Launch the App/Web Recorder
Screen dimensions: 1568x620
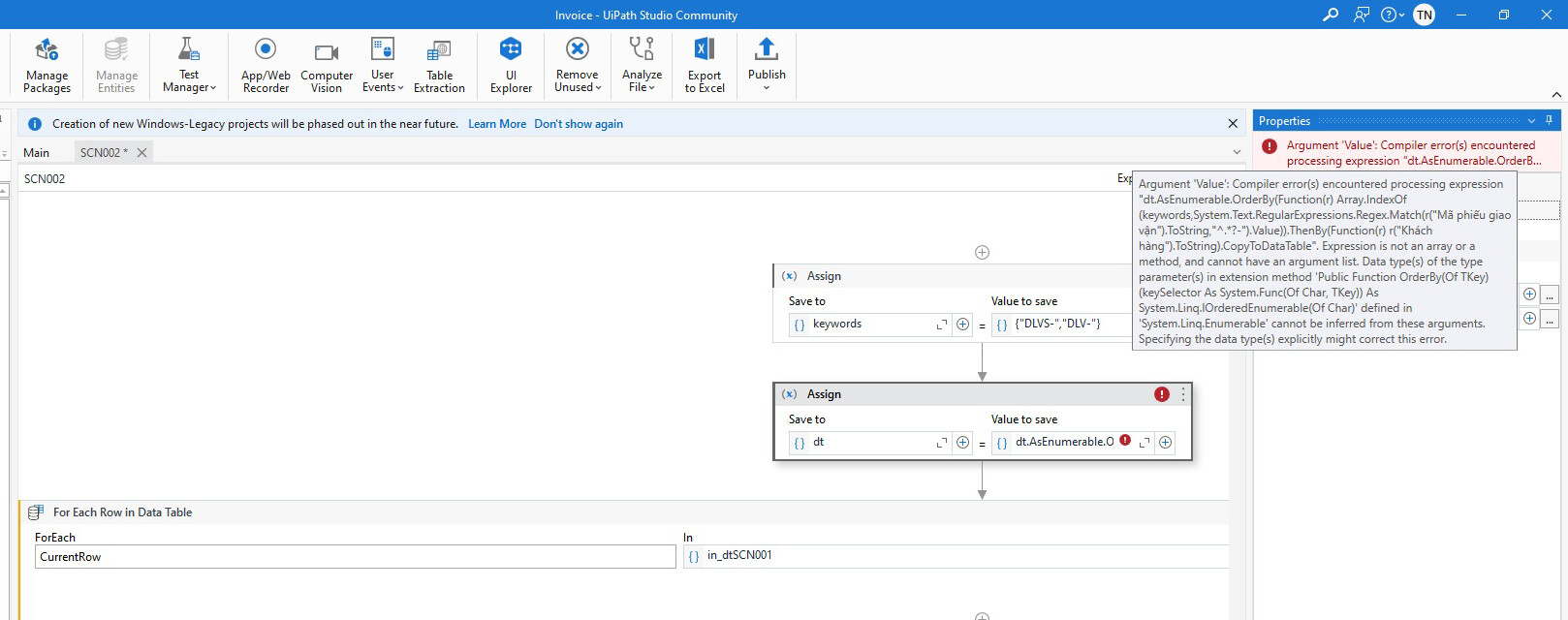point(266,66)
